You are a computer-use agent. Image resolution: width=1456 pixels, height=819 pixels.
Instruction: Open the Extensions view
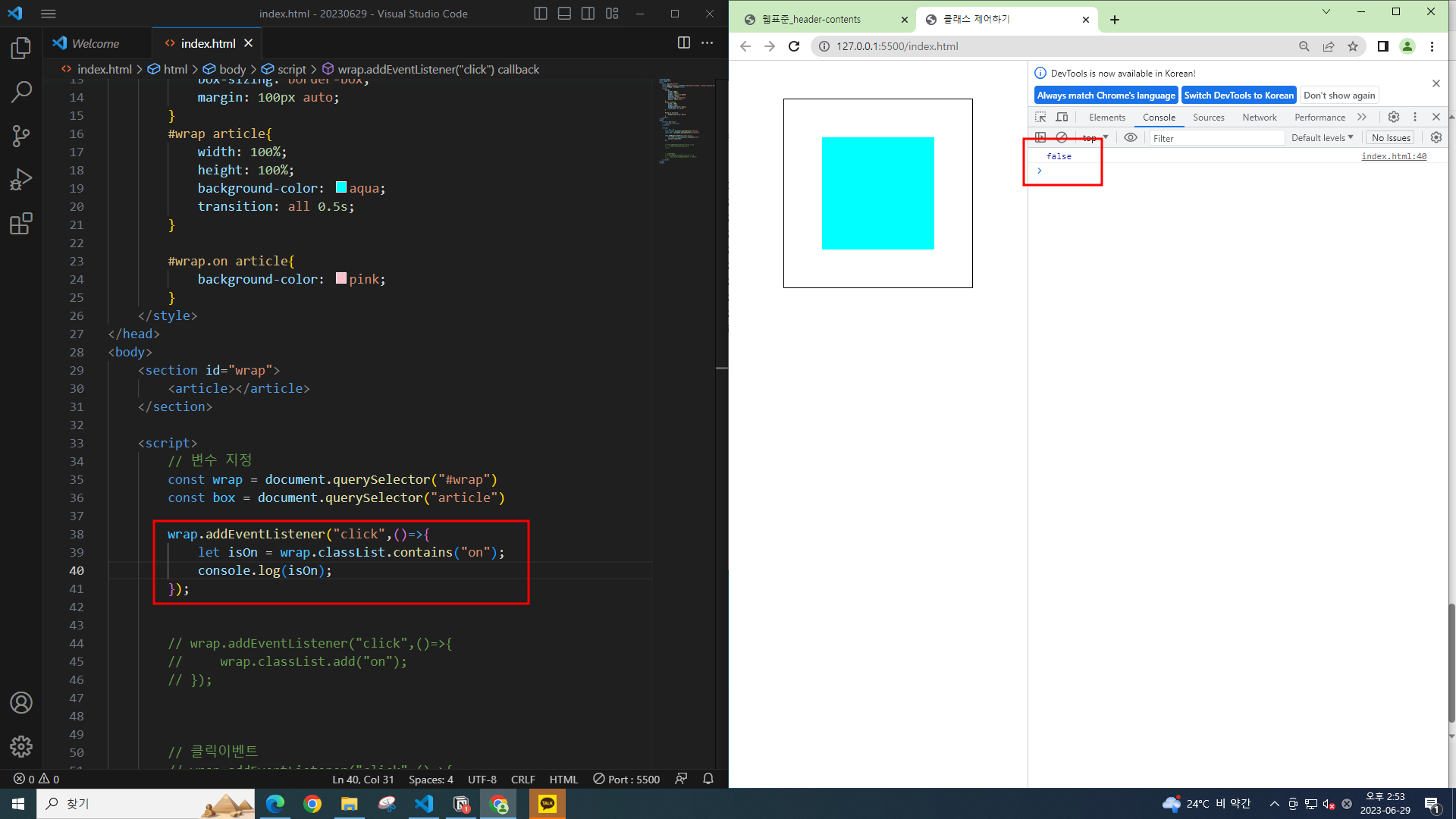[20, 224]
